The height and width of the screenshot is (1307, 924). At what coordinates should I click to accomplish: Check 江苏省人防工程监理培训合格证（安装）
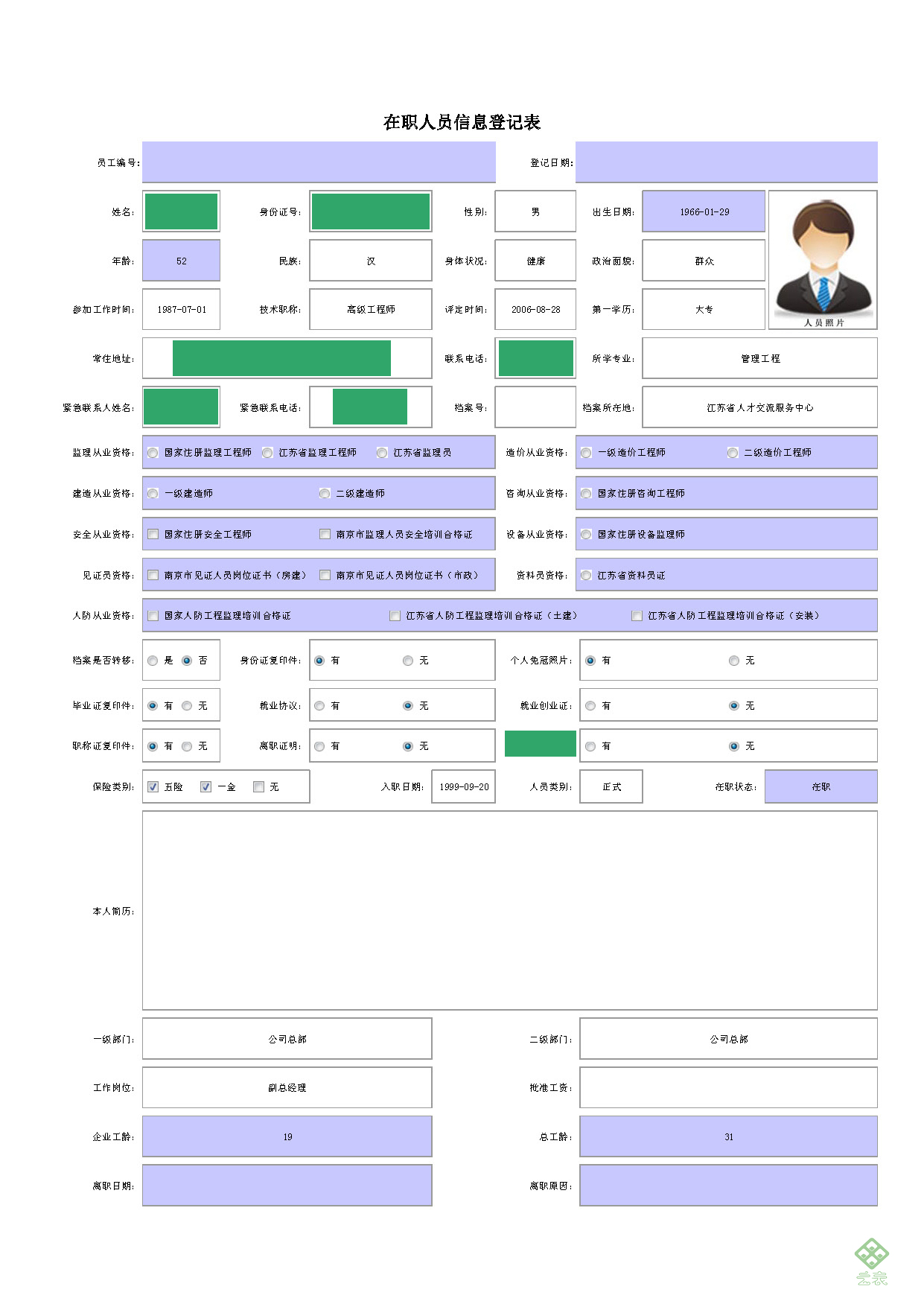coord(637,616)
